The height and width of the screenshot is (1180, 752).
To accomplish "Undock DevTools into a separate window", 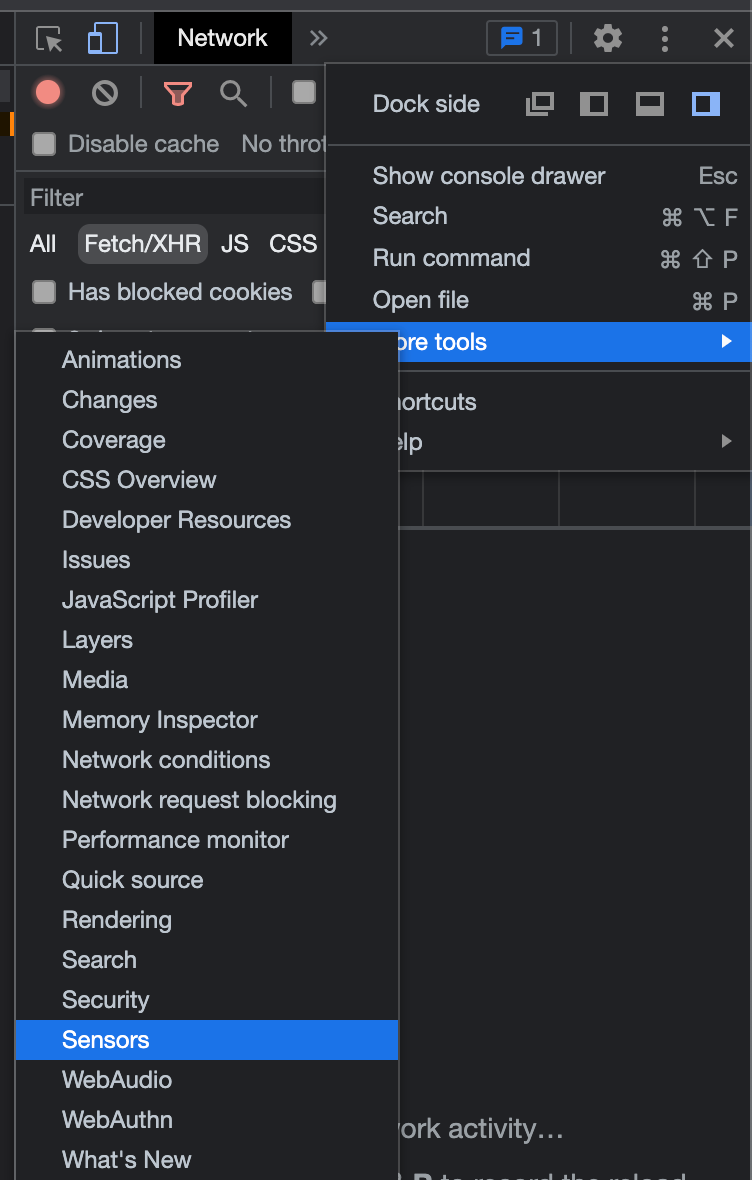I will (x=540, y=103).
